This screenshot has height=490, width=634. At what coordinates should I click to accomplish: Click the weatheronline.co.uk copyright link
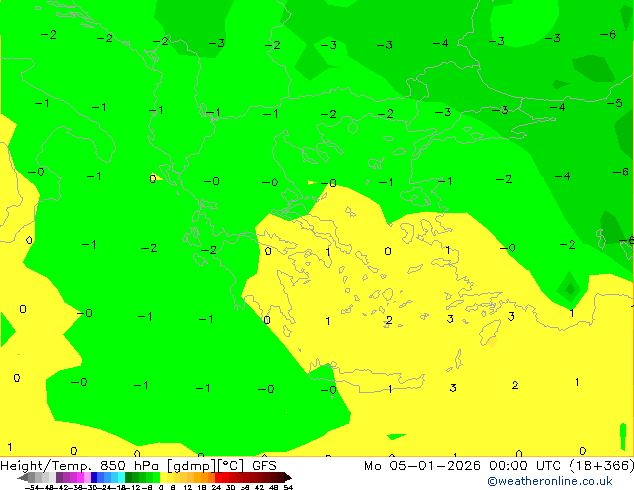point(550,481)
